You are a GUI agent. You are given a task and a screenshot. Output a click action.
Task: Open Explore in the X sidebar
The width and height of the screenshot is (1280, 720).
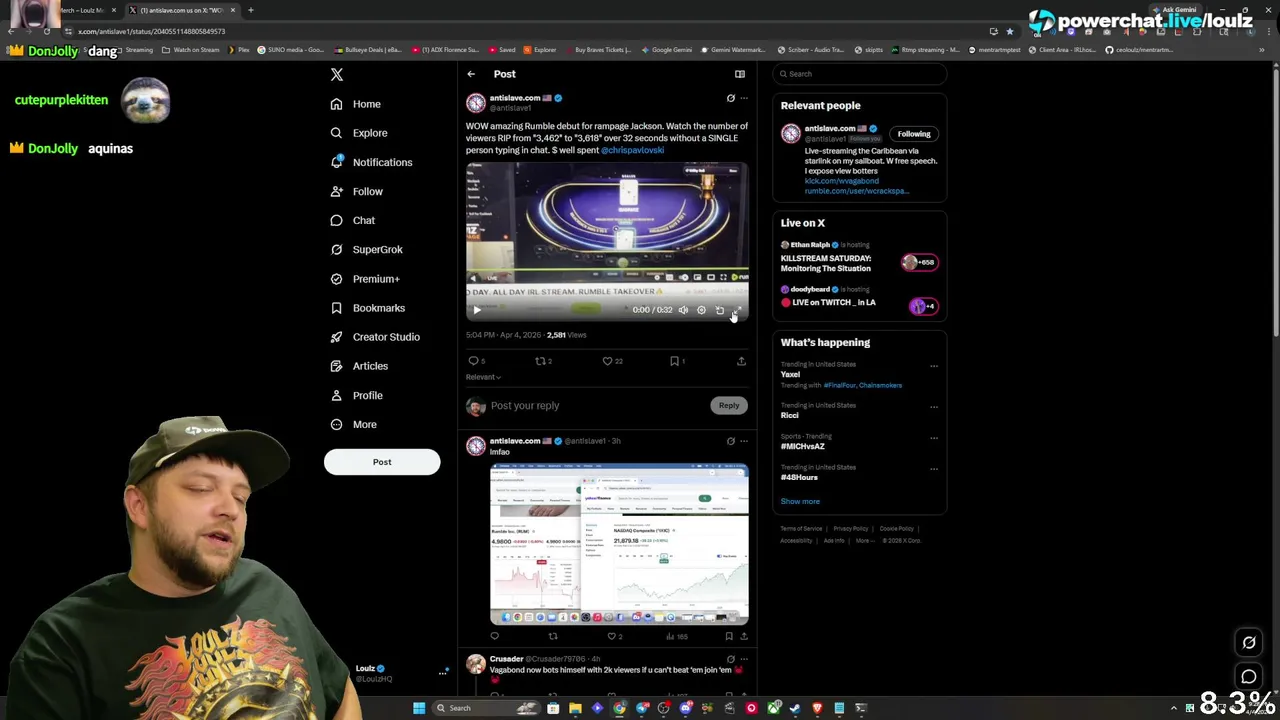(358, 133)
